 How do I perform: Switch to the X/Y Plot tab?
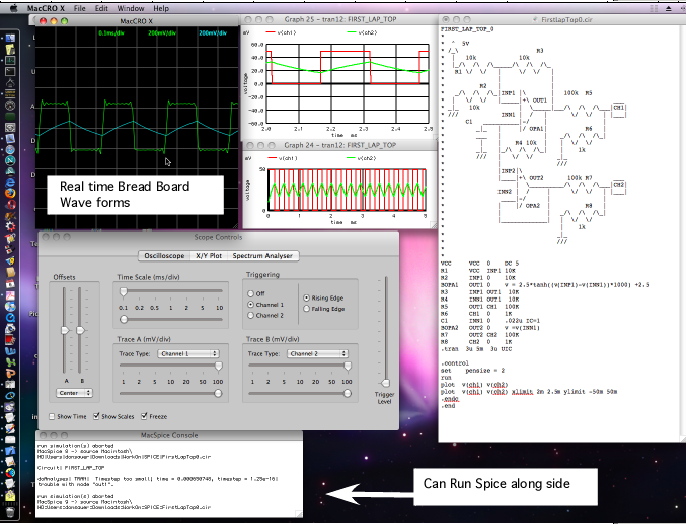pos(207,256)
